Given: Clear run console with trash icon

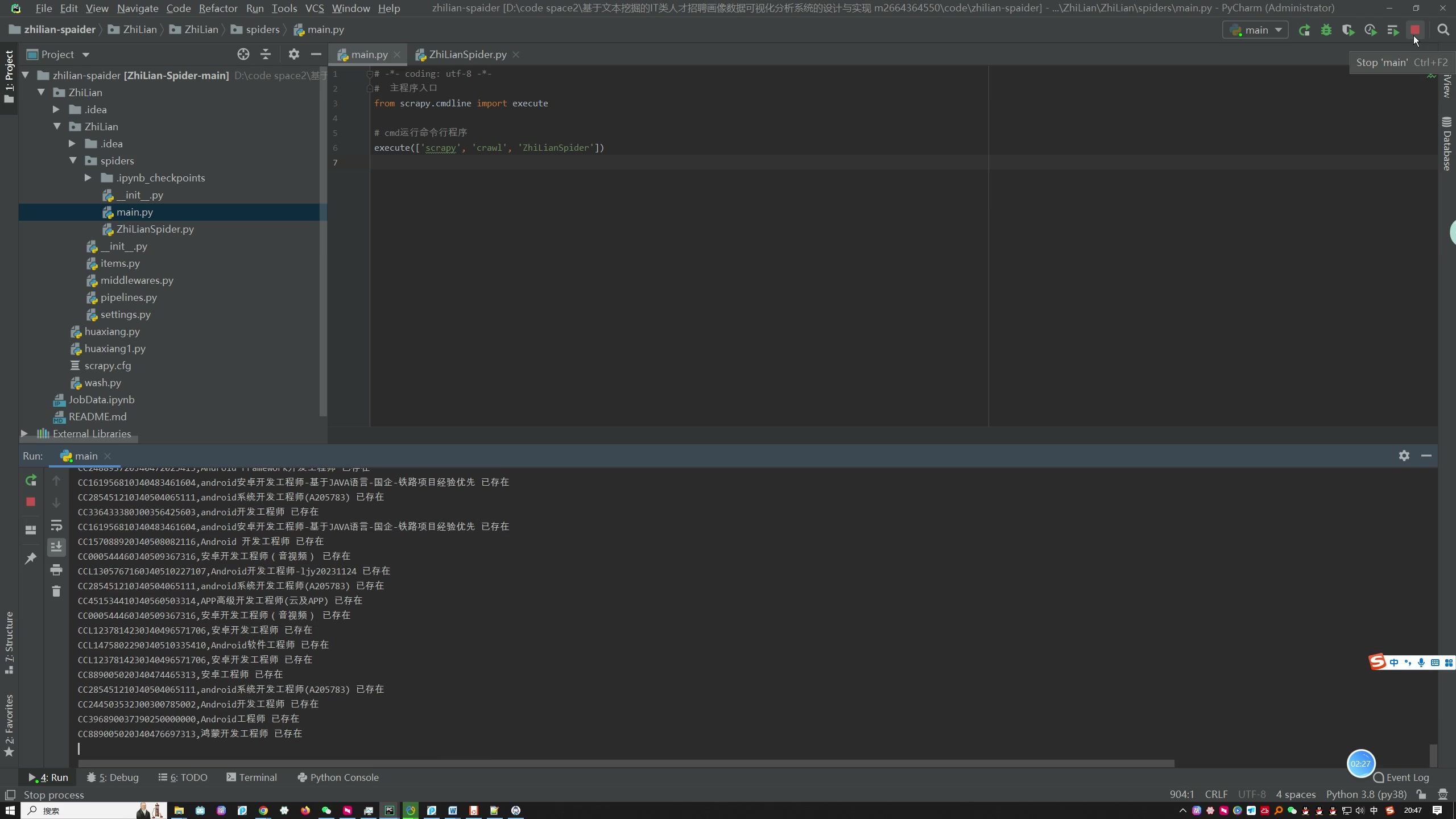Looking at the screenshot, I should pyautogui.click(x=56, y=591).
